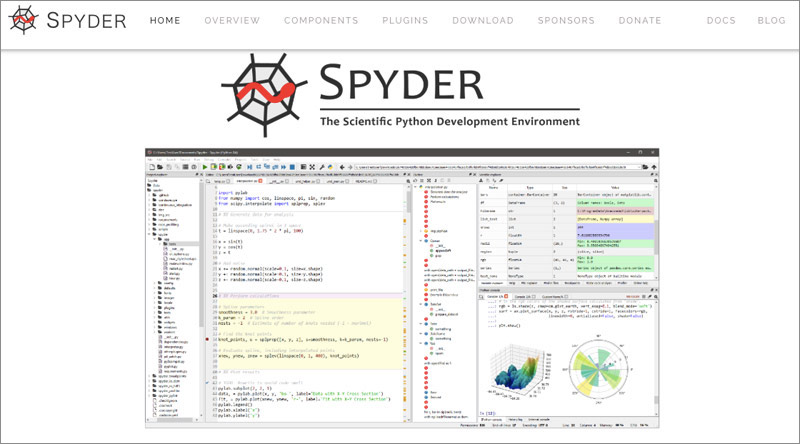
Task: Open the OVERVIEW section
Action: click(x=232, y=20)
